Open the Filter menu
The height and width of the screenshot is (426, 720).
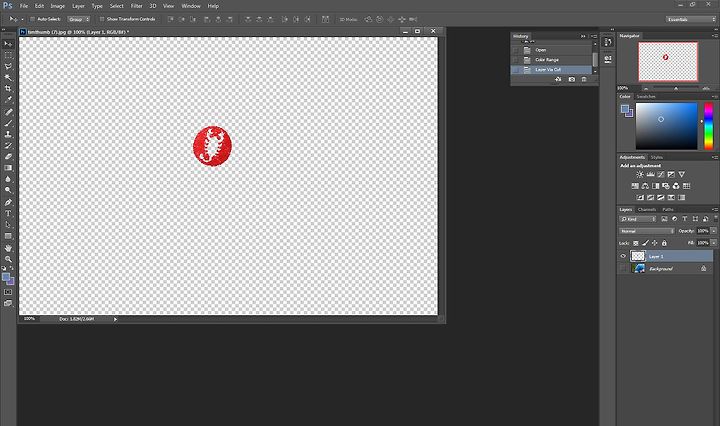(x=136, y=6)
